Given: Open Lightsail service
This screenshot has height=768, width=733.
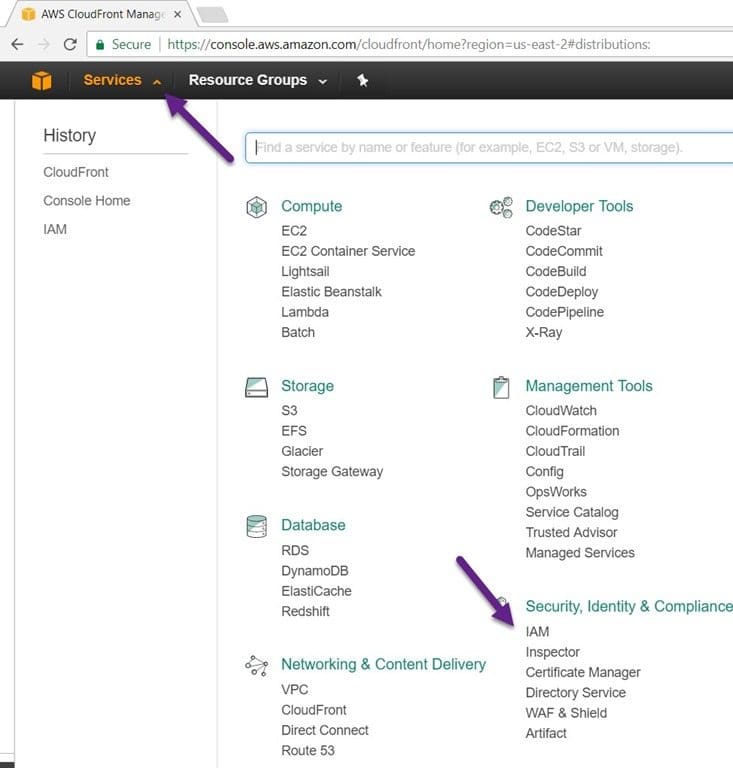Looking at the screenshot, I should pos(305,272).
